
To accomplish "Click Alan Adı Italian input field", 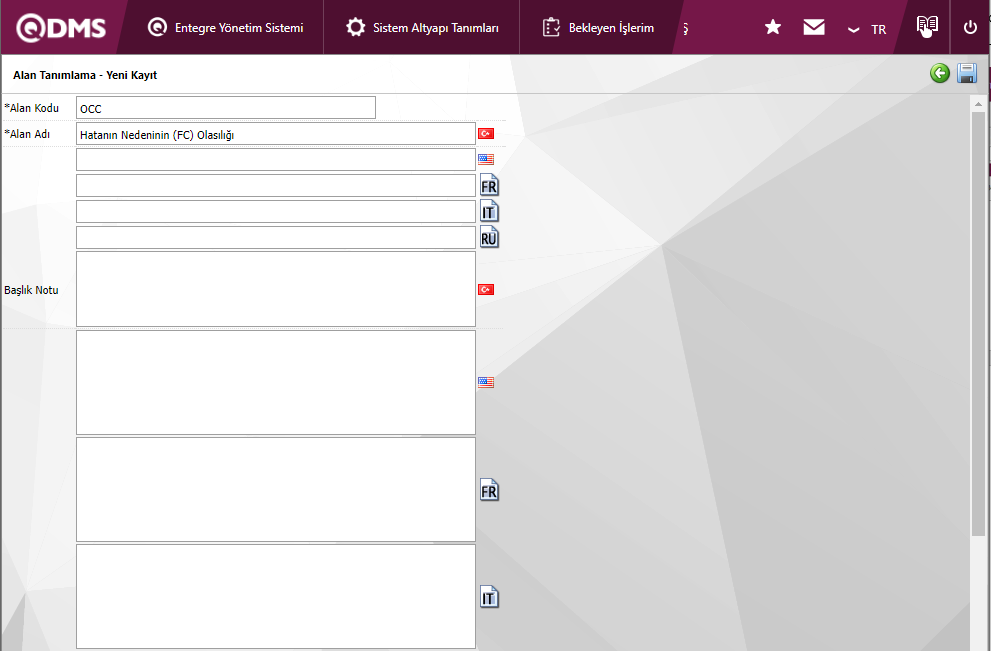I will pyautogui.click(x=276, y=211).
